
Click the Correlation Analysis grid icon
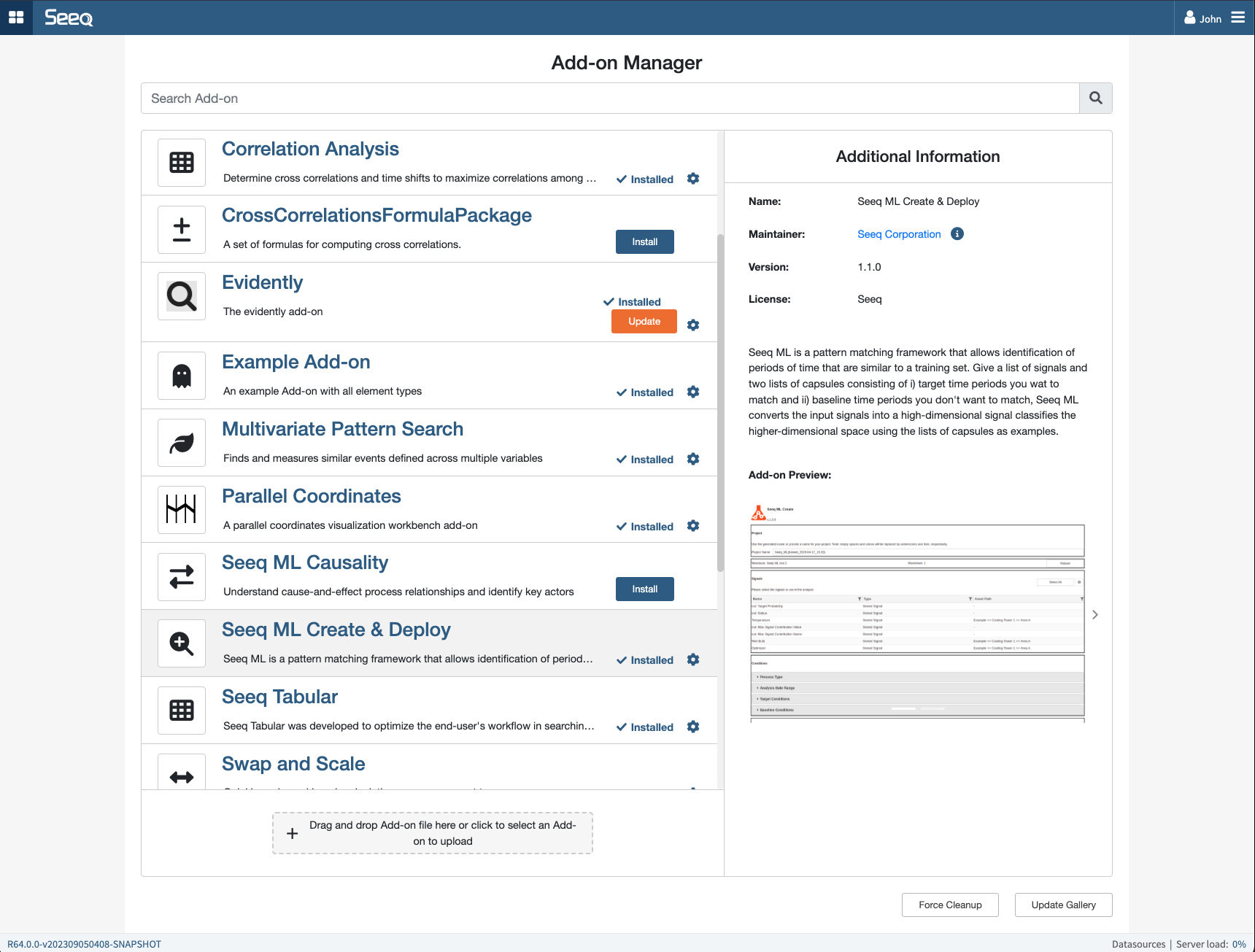pos(181,162)
